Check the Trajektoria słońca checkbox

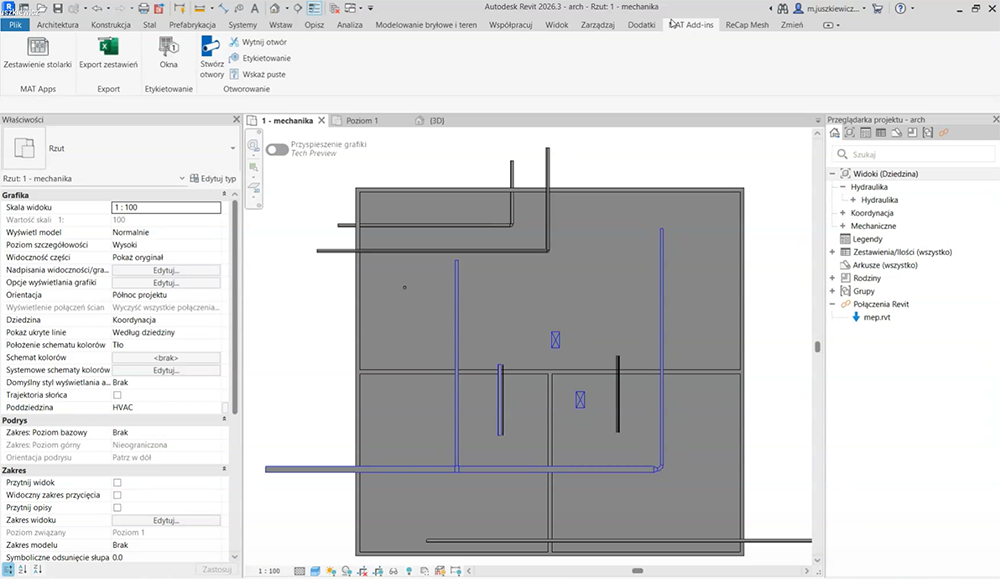coord(117,395)
